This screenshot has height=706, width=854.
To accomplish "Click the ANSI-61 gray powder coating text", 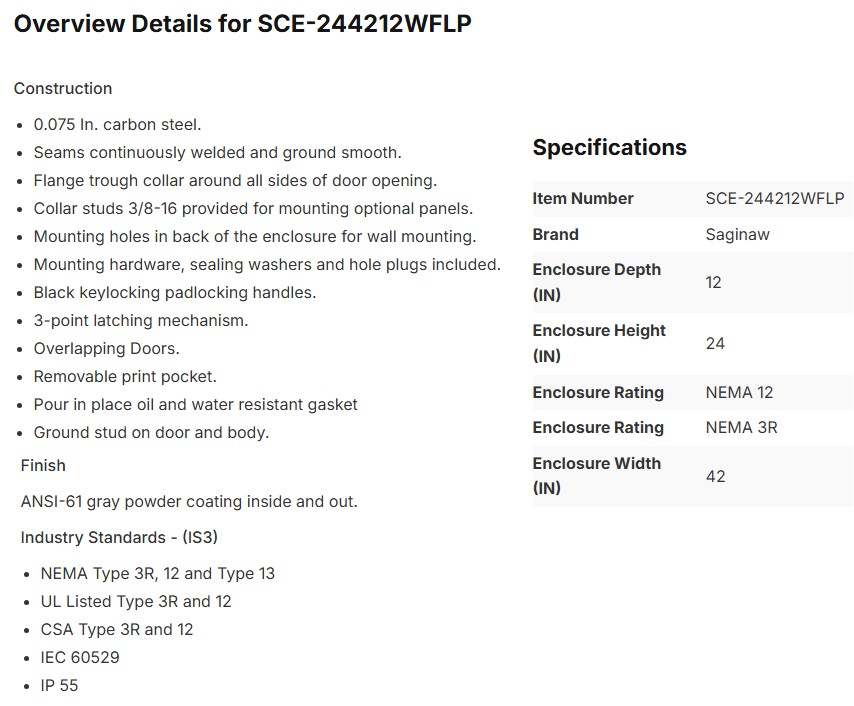I will tap(189, 501).
